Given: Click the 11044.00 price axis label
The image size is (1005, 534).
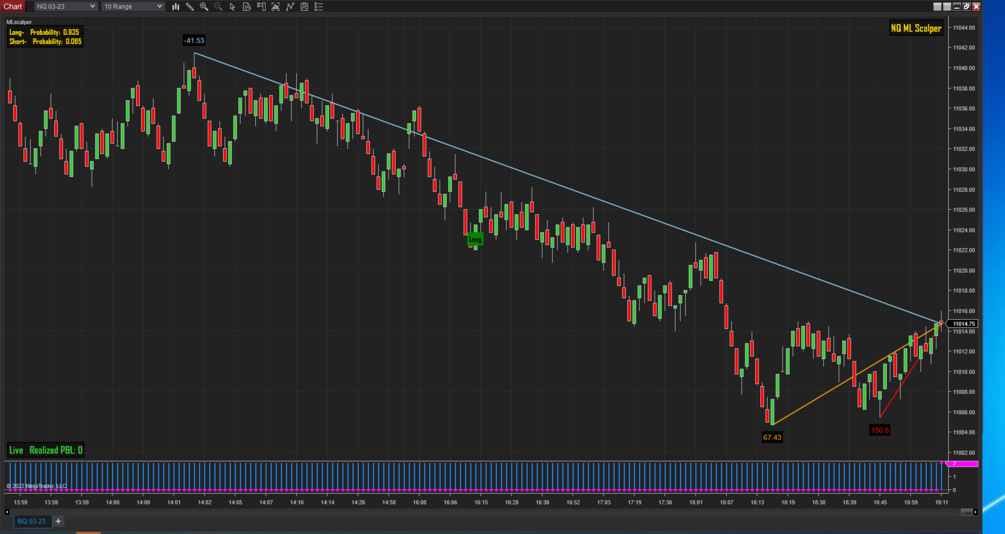Looking at the screenshot, I should 963,28.
